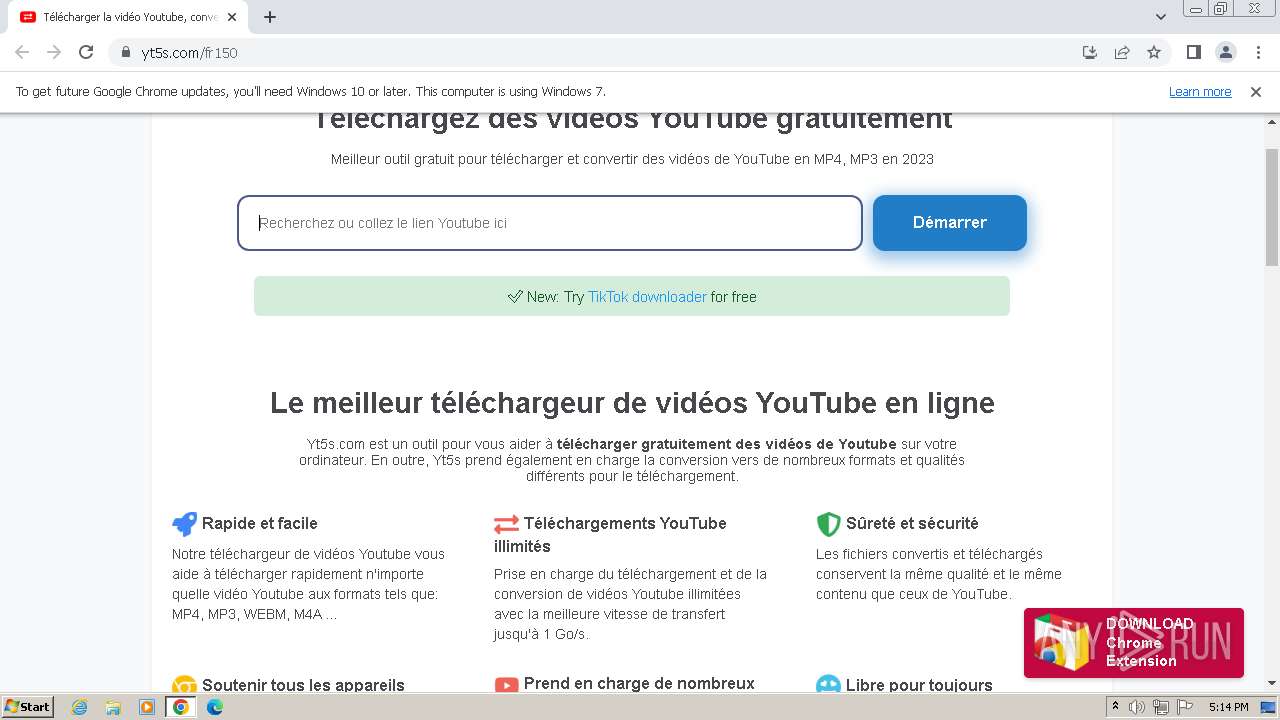The width and height of the screenshot is (1280, 720).
Task: Click the Action Center flag icon
Action: coord(1183,707)
